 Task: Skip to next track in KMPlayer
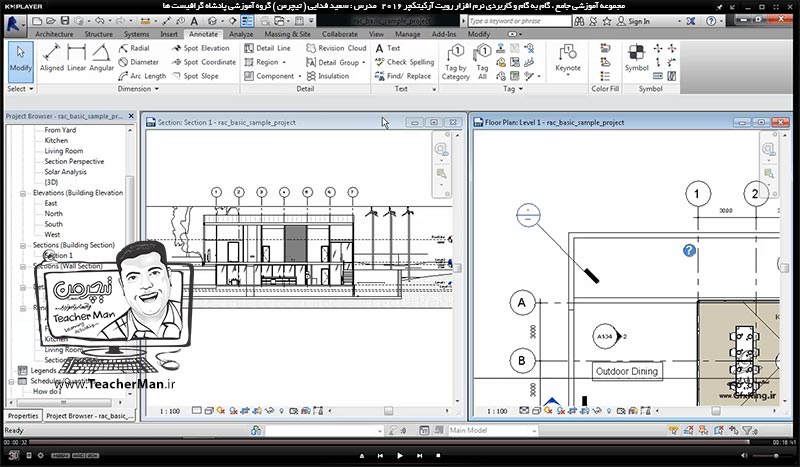(419, 455)
